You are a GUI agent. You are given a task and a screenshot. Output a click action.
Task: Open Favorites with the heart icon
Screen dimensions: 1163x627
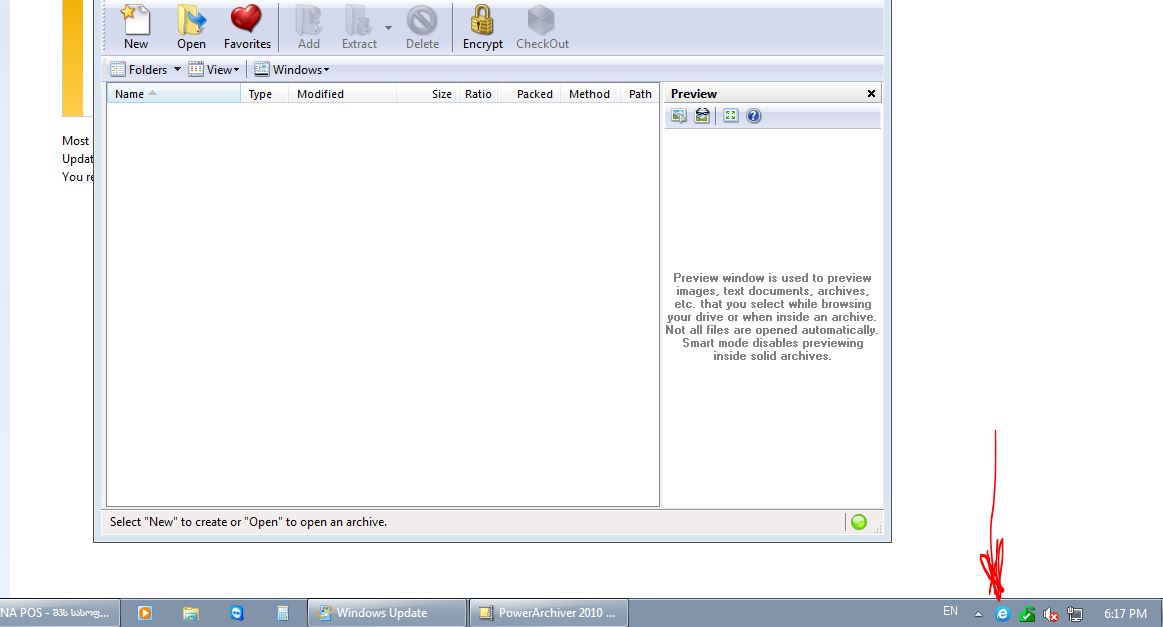click(x=247, y=27)
